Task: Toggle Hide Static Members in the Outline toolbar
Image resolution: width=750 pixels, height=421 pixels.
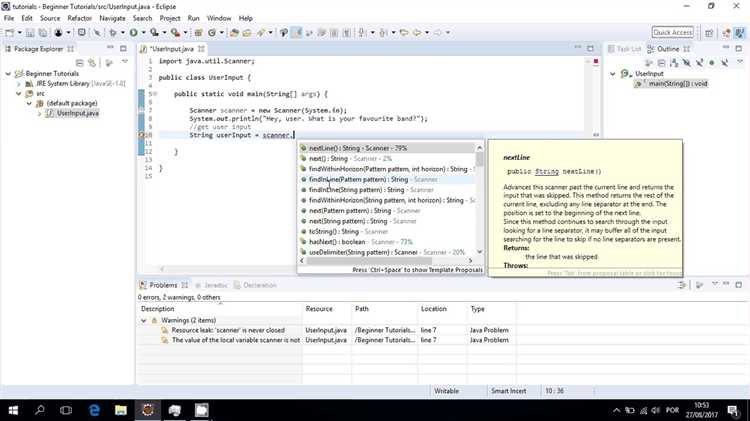Action: click(699, 63)
